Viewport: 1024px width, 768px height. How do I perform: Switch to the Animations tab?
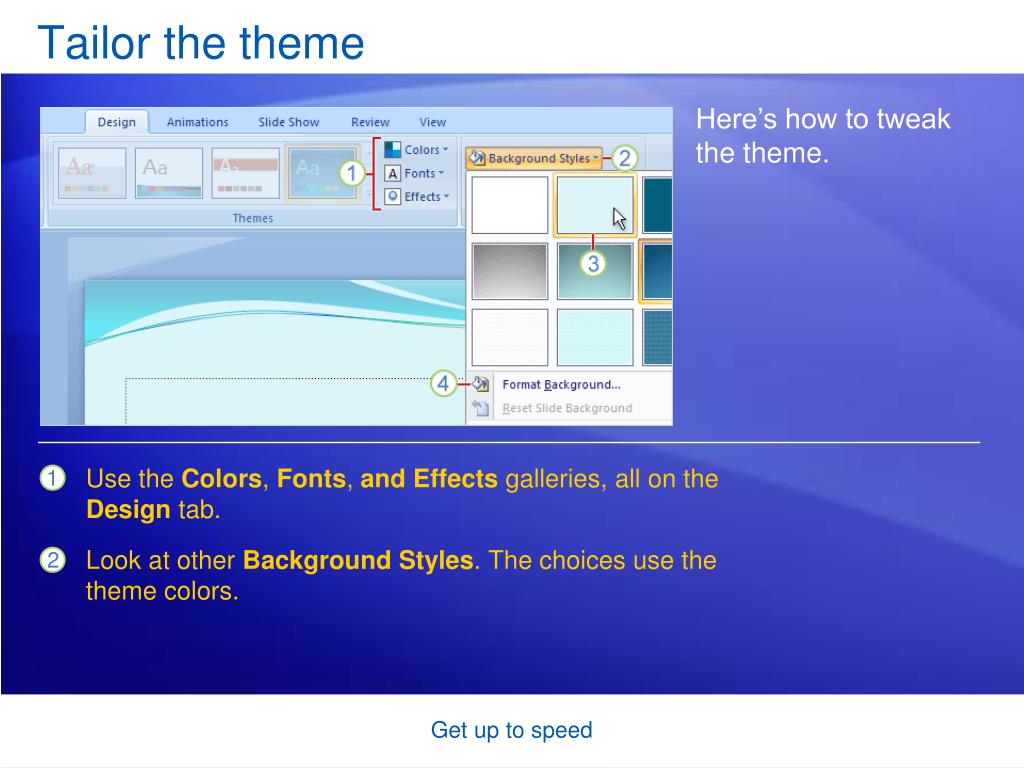tap(197, 122)
